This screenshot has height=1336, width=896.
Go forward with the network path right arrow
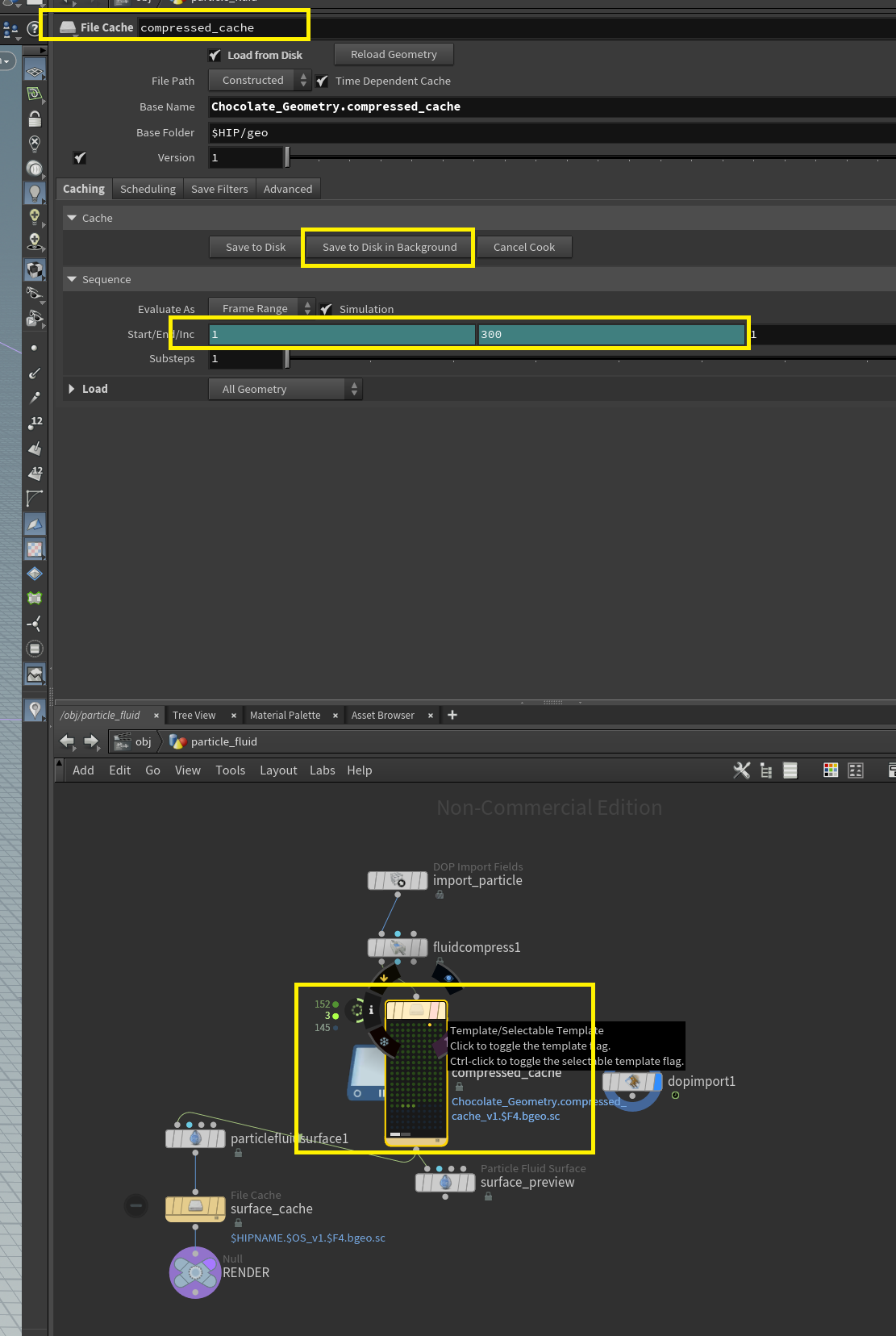(x=91, y=741)
